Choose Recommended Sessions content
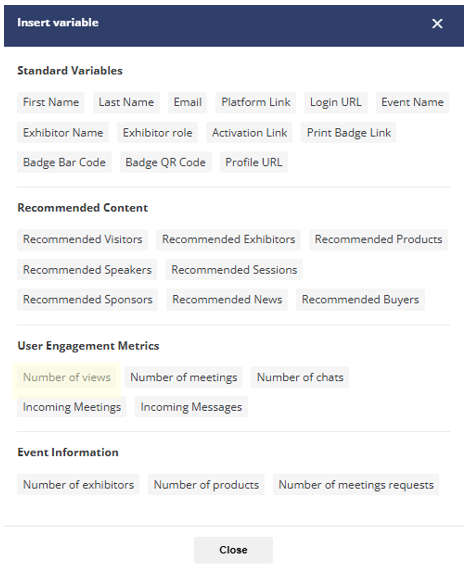This screenshot has height=572, width=468. tap(234, 270)
